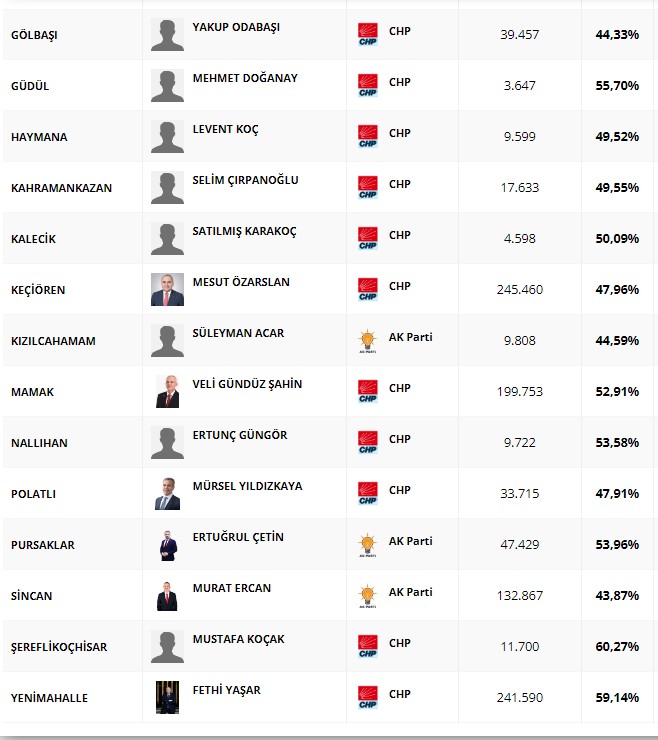Click the placeholder avatar of Yakup Odabaşı
This screenshot has width=658, height=740.
point(167,34)
